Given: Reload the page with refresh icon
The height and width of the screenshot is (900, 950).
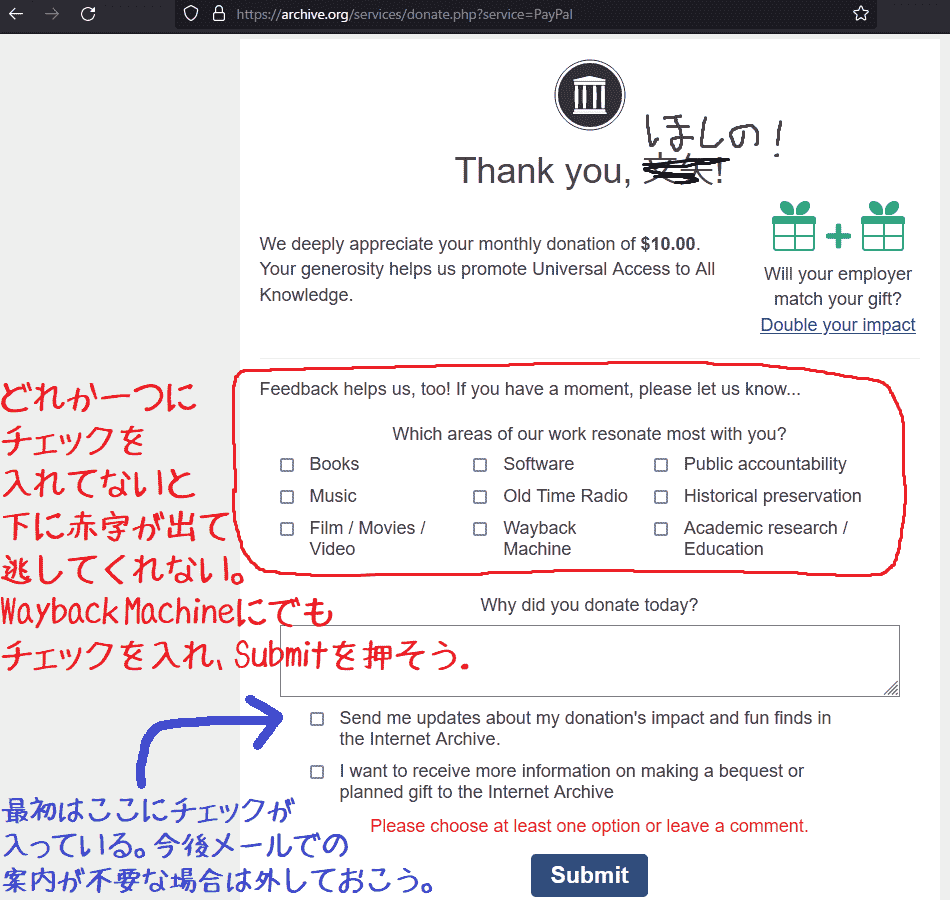Looking at the screenshot, I should (88, 13).
